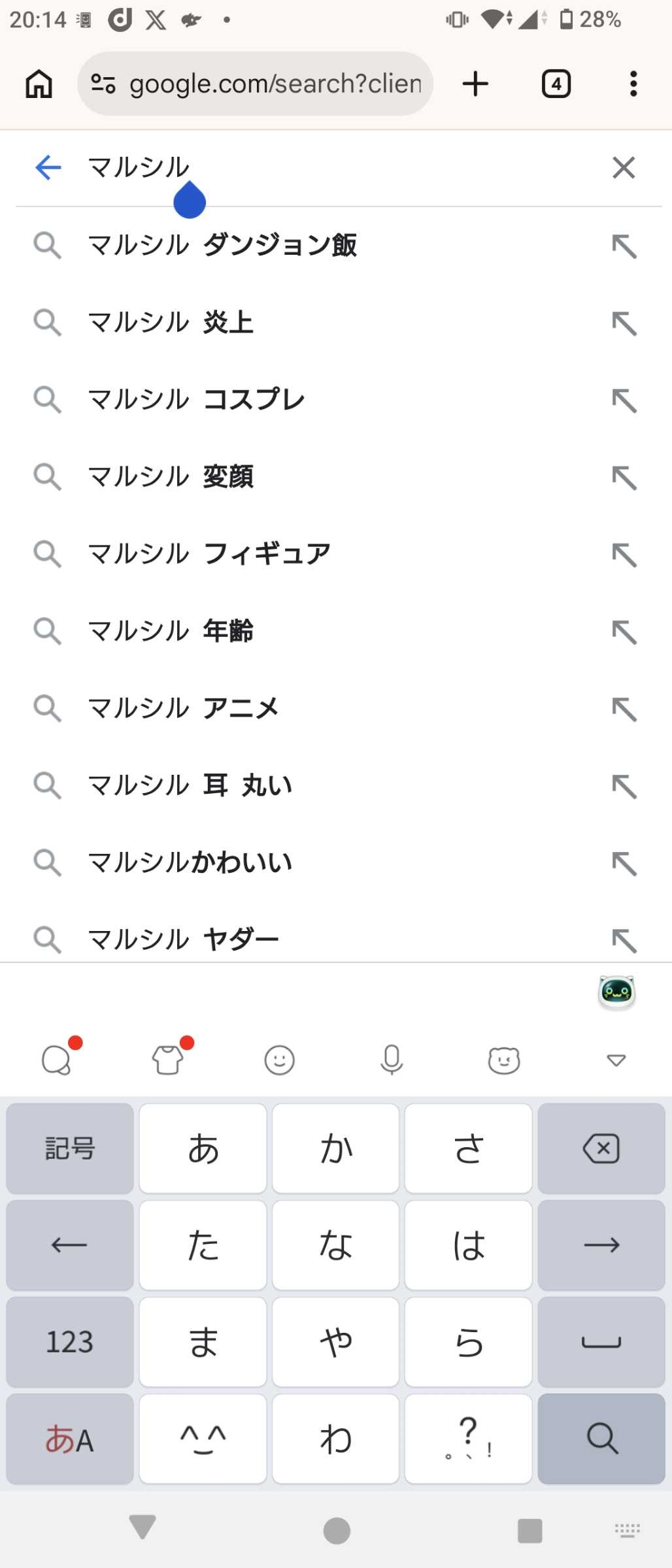Tap the site info icon in address bar
Screen dimensions: 672x1568
point(103,84)
